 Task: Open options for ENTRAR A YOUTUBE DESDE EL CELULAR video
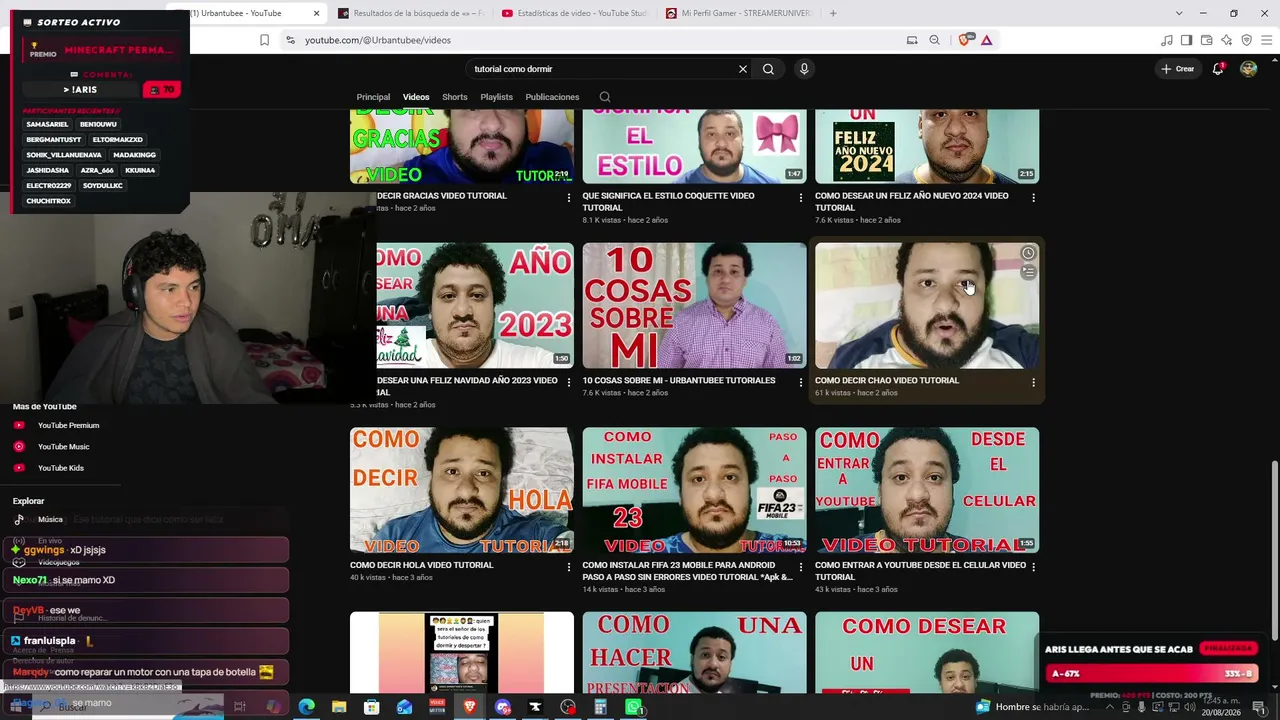coord(1033,567)
